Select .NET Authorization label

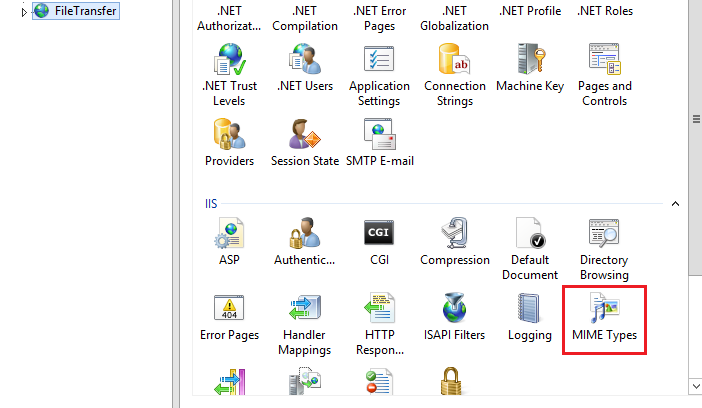[x=229, y=18]
